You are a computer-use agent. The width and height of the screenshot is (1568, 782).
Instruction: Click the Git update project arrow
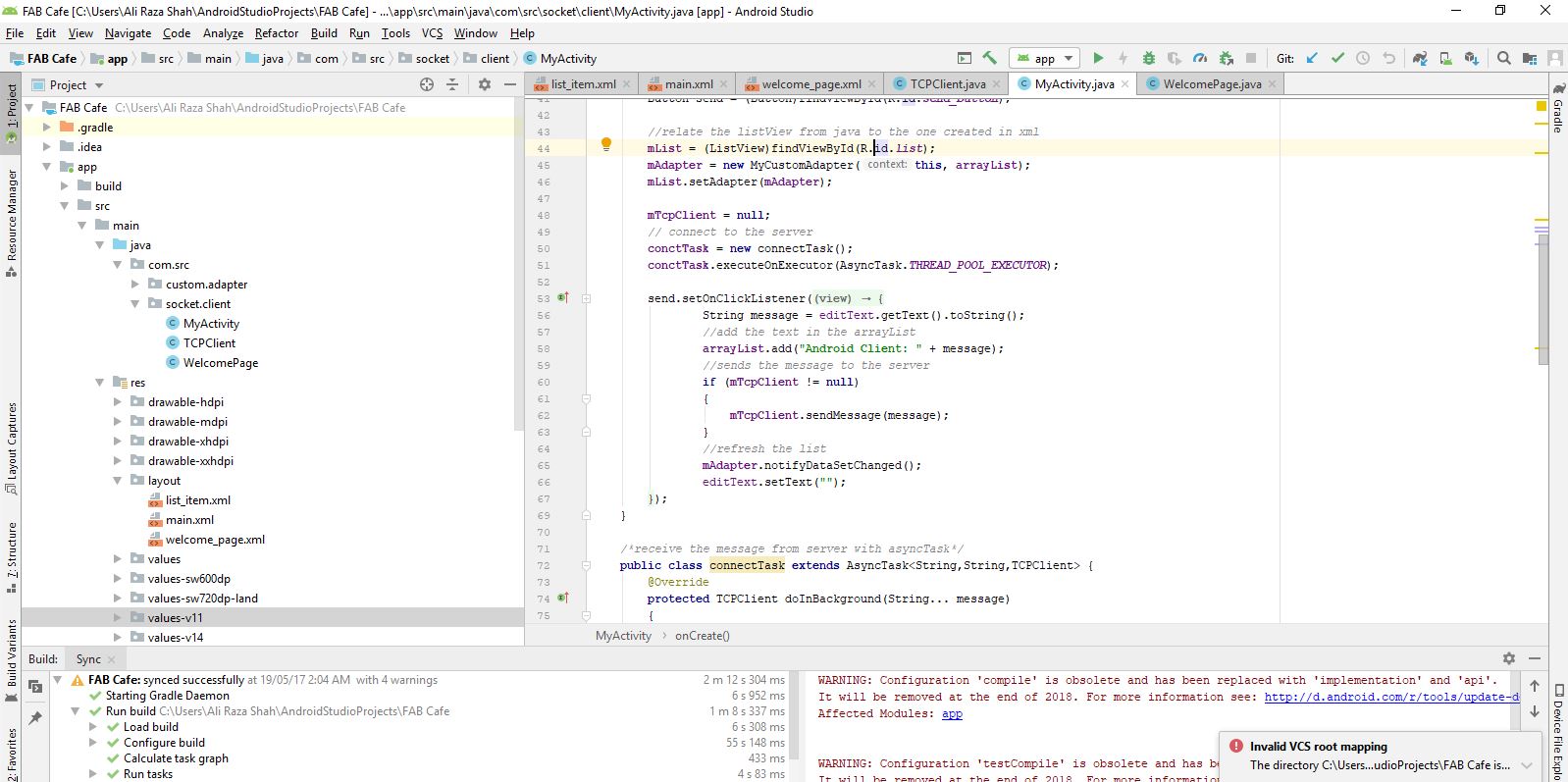pos(1312,59)
